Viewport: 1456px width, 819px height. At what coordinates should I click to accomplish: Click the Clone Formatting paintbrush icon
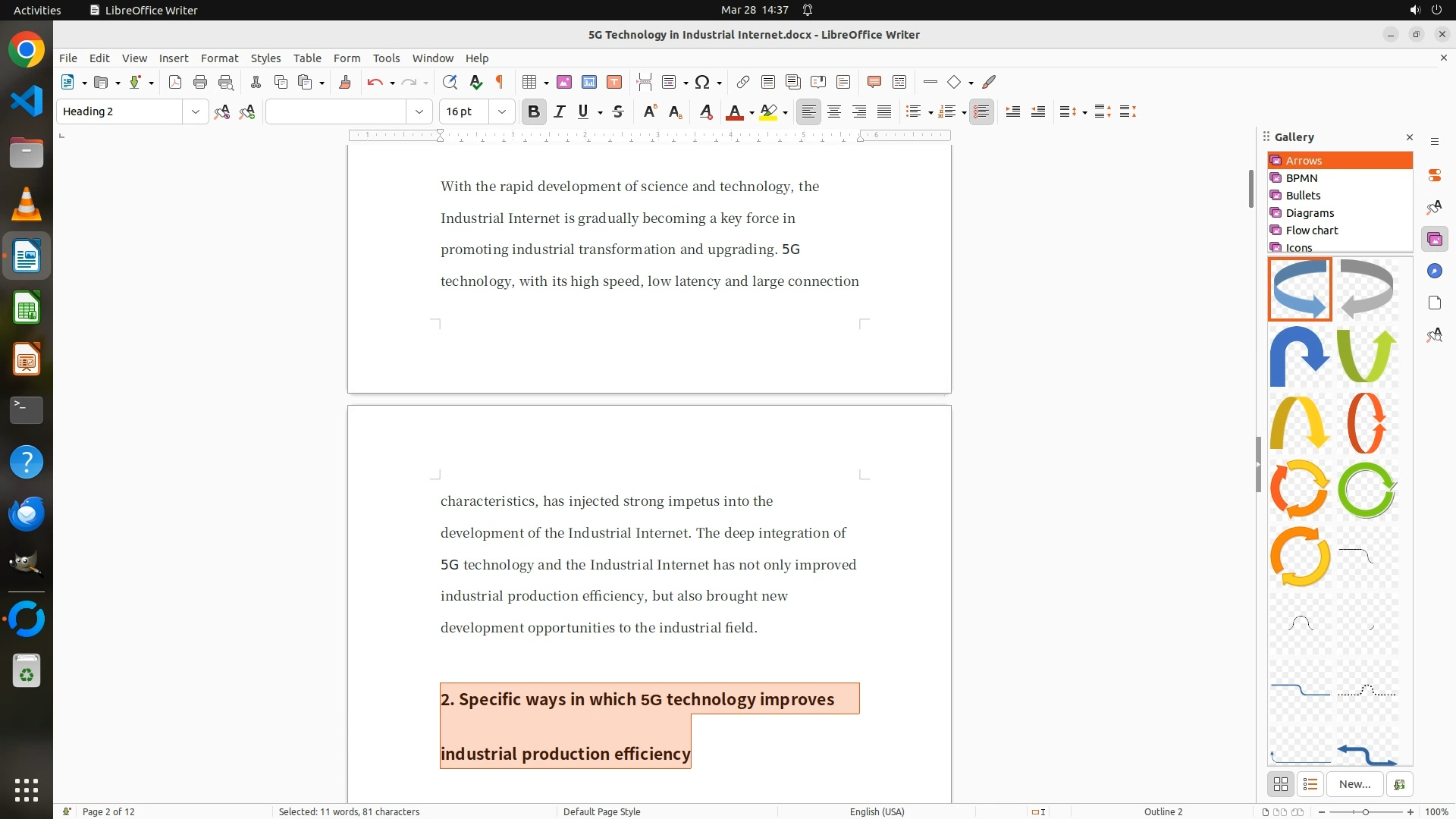[345, 82]
